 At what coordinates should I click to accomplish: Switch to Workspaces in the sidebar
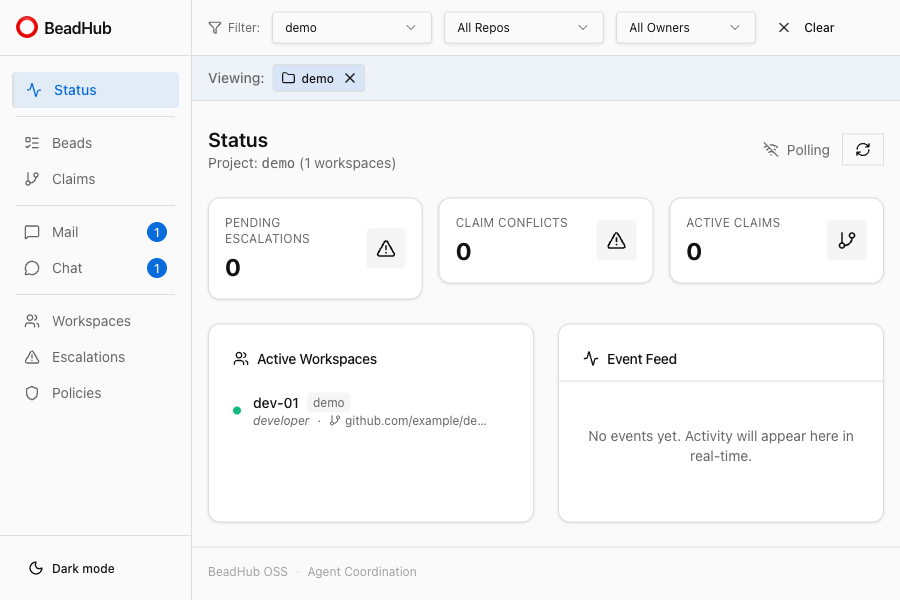coord(89,321)
